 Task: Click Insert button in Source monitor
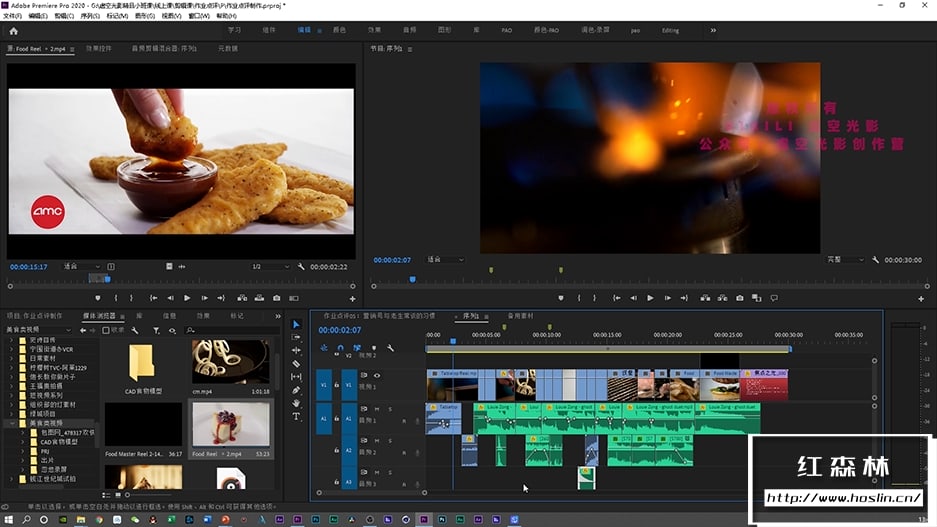pos(242,298)
